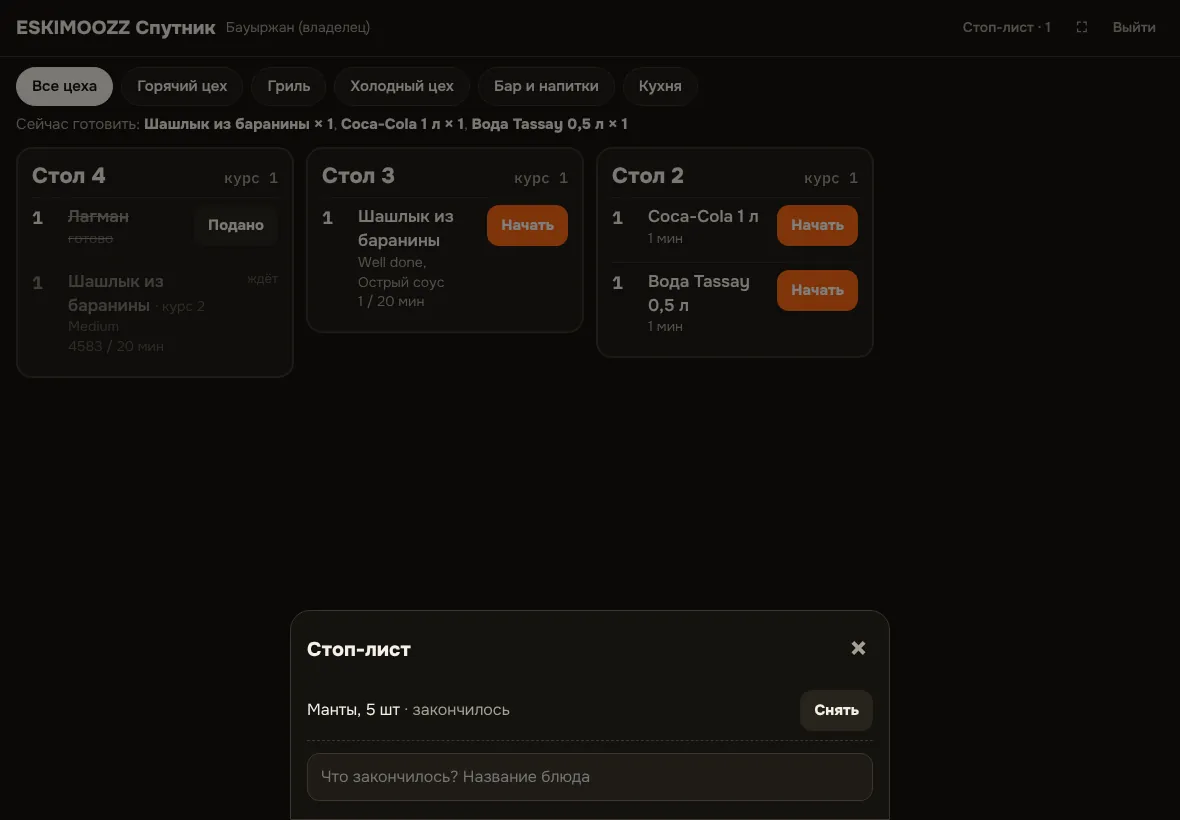Close the Стоп-лист panel
Viewport: 1180px width, 820px height.
click(x=858, y=648)
